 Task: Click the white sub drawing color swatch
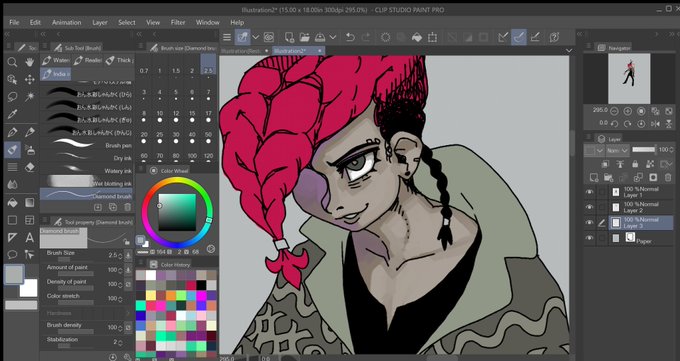click(29, 288)
